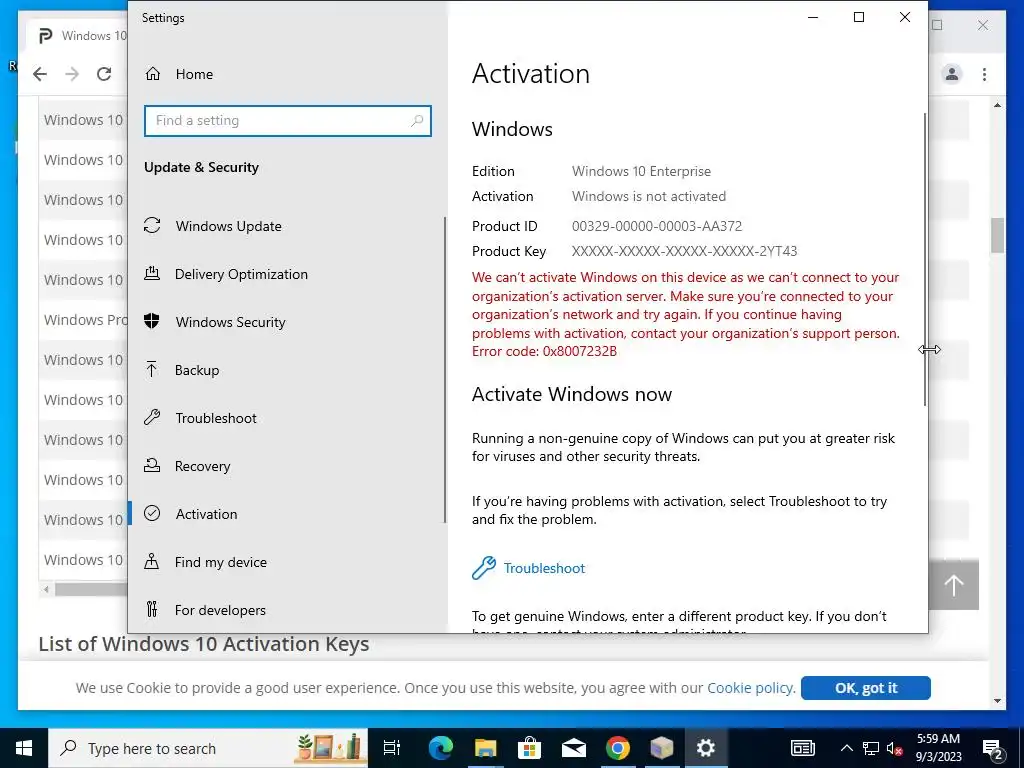This screenshot has height=768, width=1024.
Task: Click the Find my device person icon
Action: tap(152, 561)
